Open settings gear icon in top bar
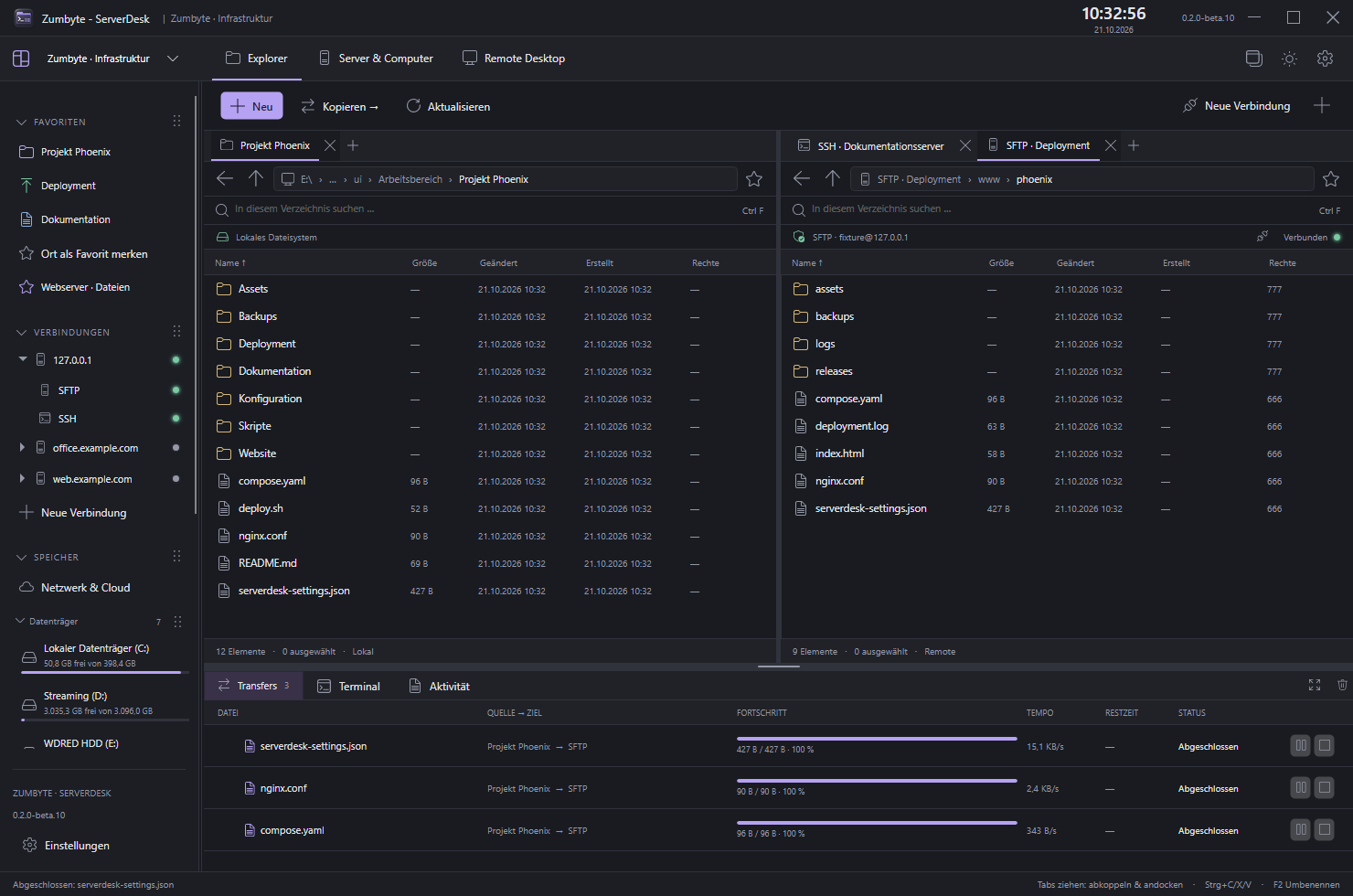1353x896 pixels. click(x=1325, y=59)
